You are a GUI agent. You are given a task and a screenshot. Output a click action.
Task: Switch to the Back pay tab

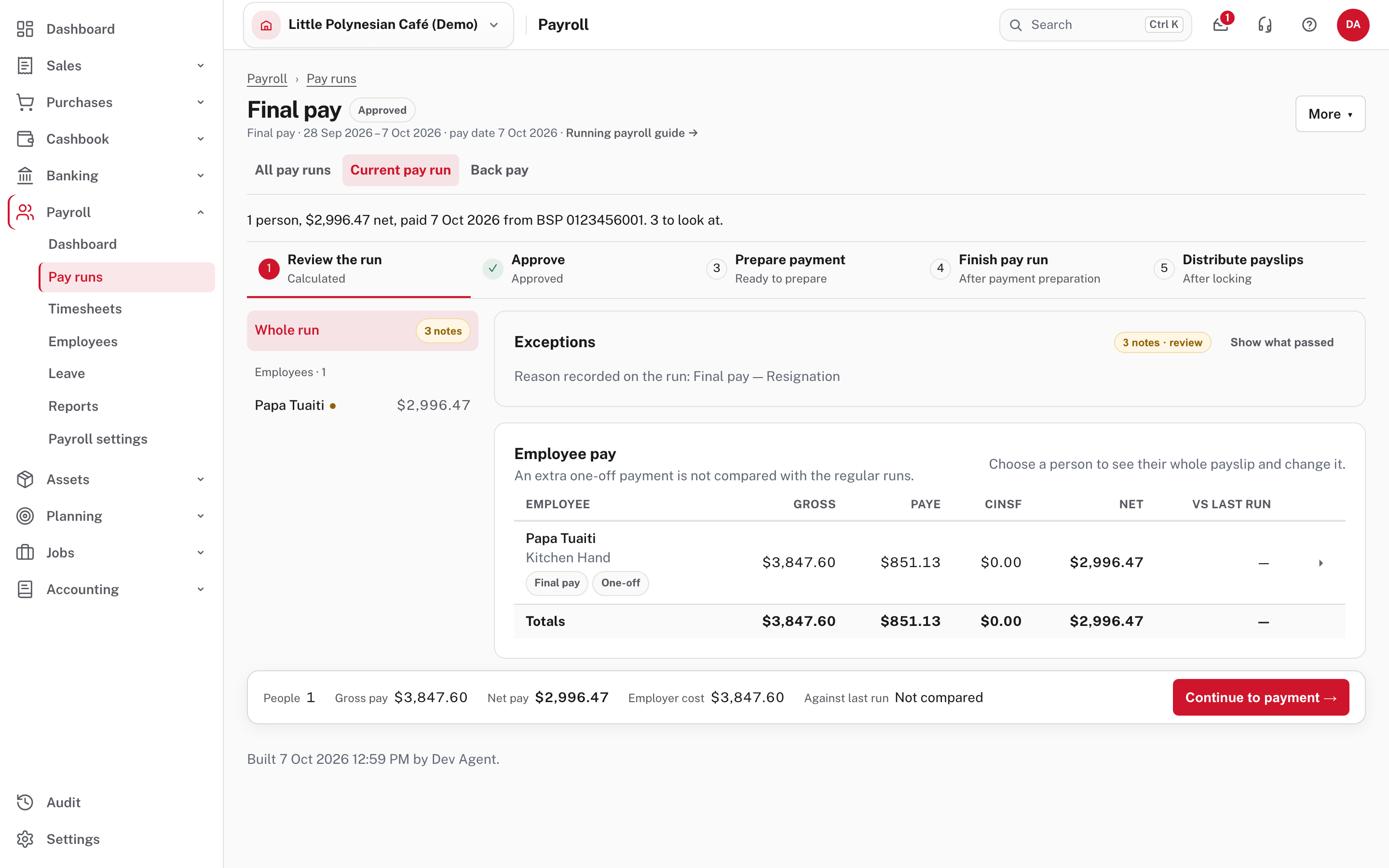pos(499,170)
